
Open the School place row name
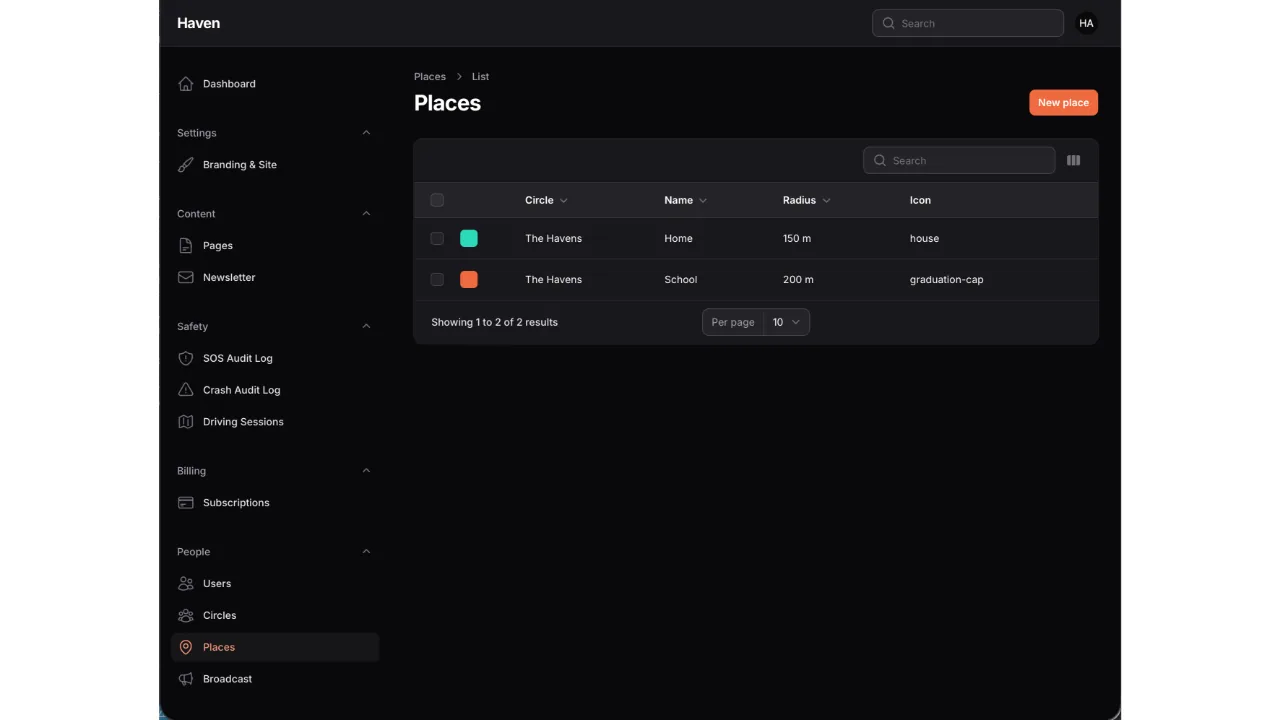pyautogui.click(x=681, y=280)
